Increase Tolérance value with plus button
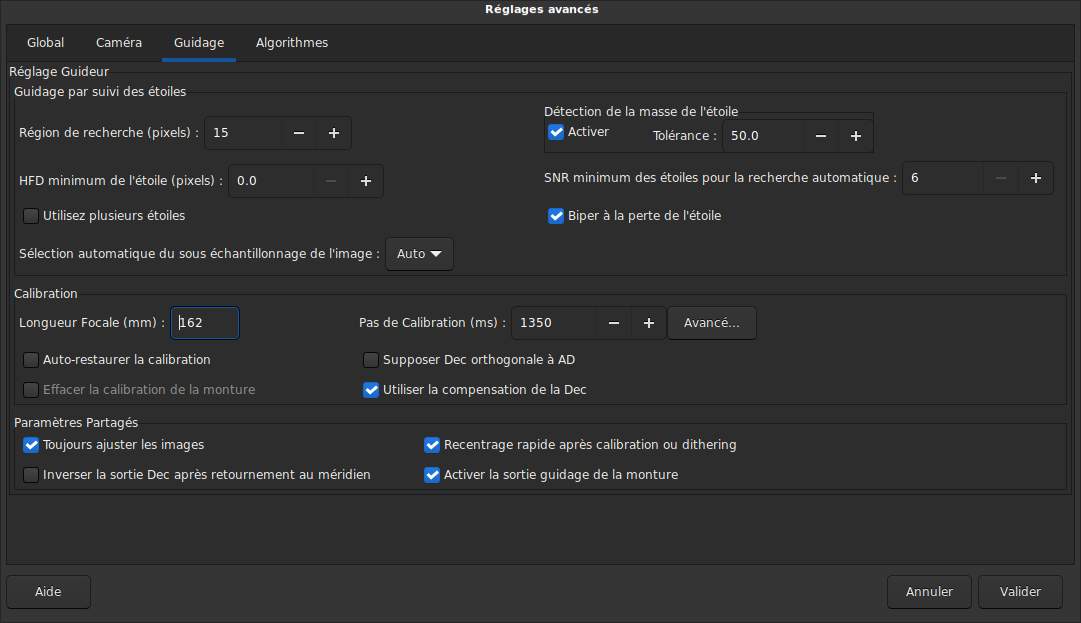This screenshot has width=1081, height=623. (x=856, y=136)
